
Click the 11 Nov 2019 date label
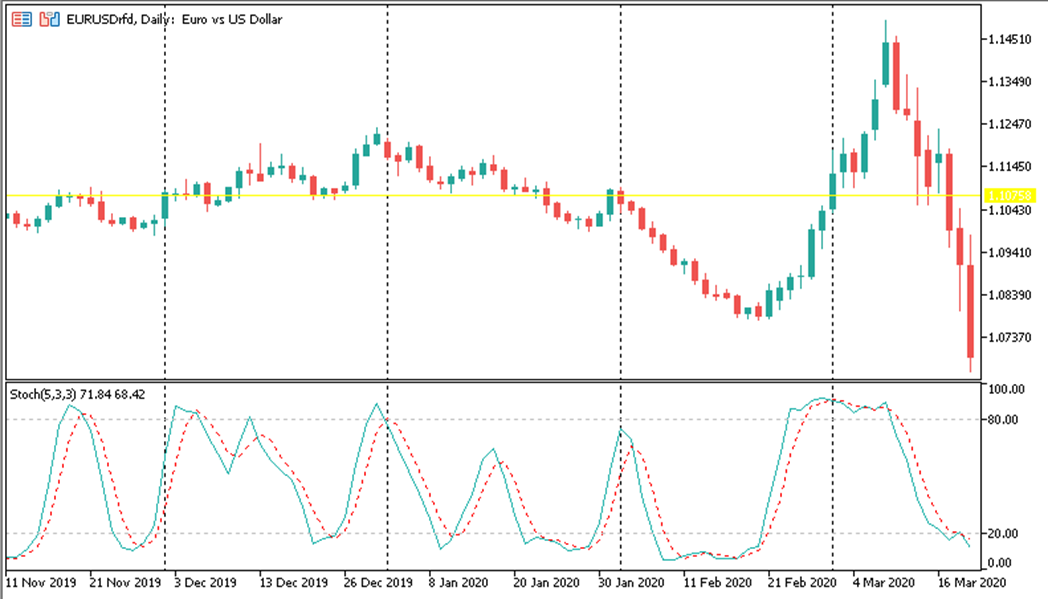[41, 582]
